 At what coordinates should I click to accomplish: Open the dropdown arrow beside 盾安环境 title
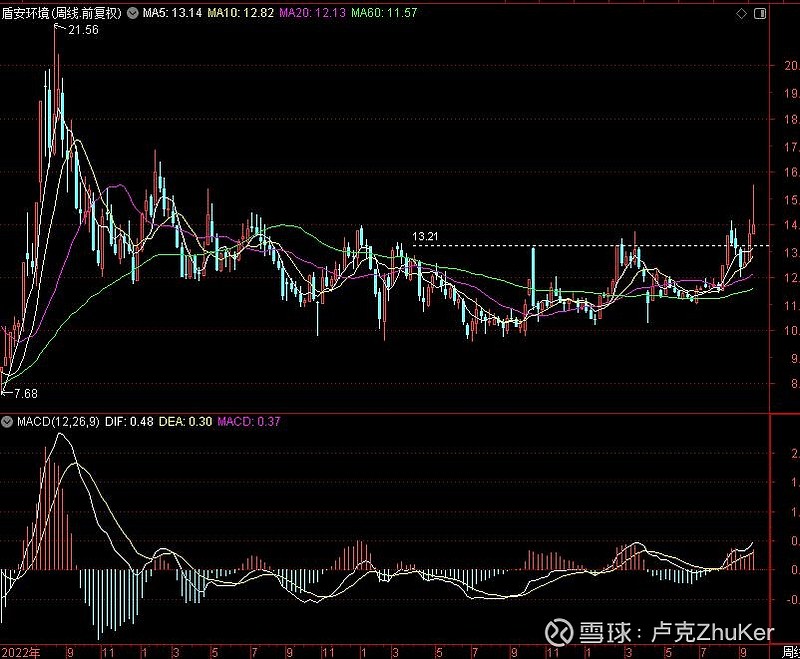[x=133, y=13]
